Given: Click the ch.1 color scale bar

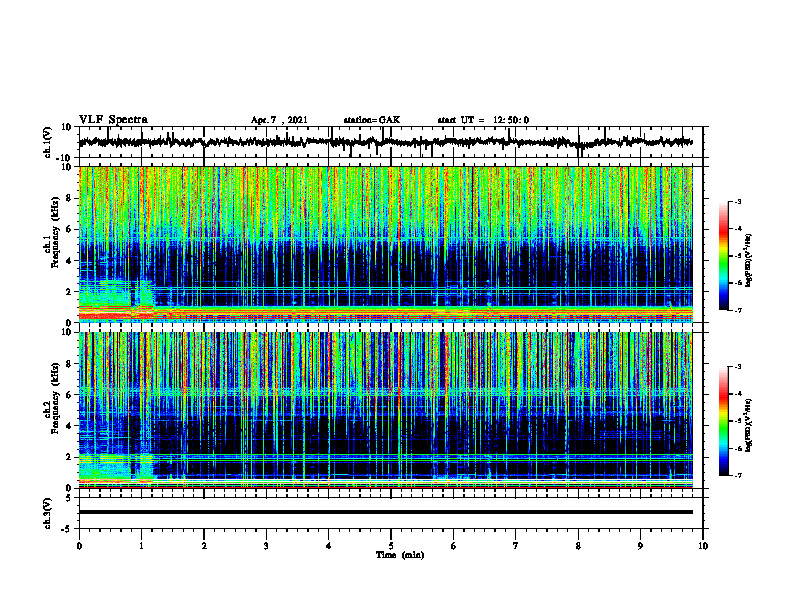Looking at the screenshot, I should point(724,256).
